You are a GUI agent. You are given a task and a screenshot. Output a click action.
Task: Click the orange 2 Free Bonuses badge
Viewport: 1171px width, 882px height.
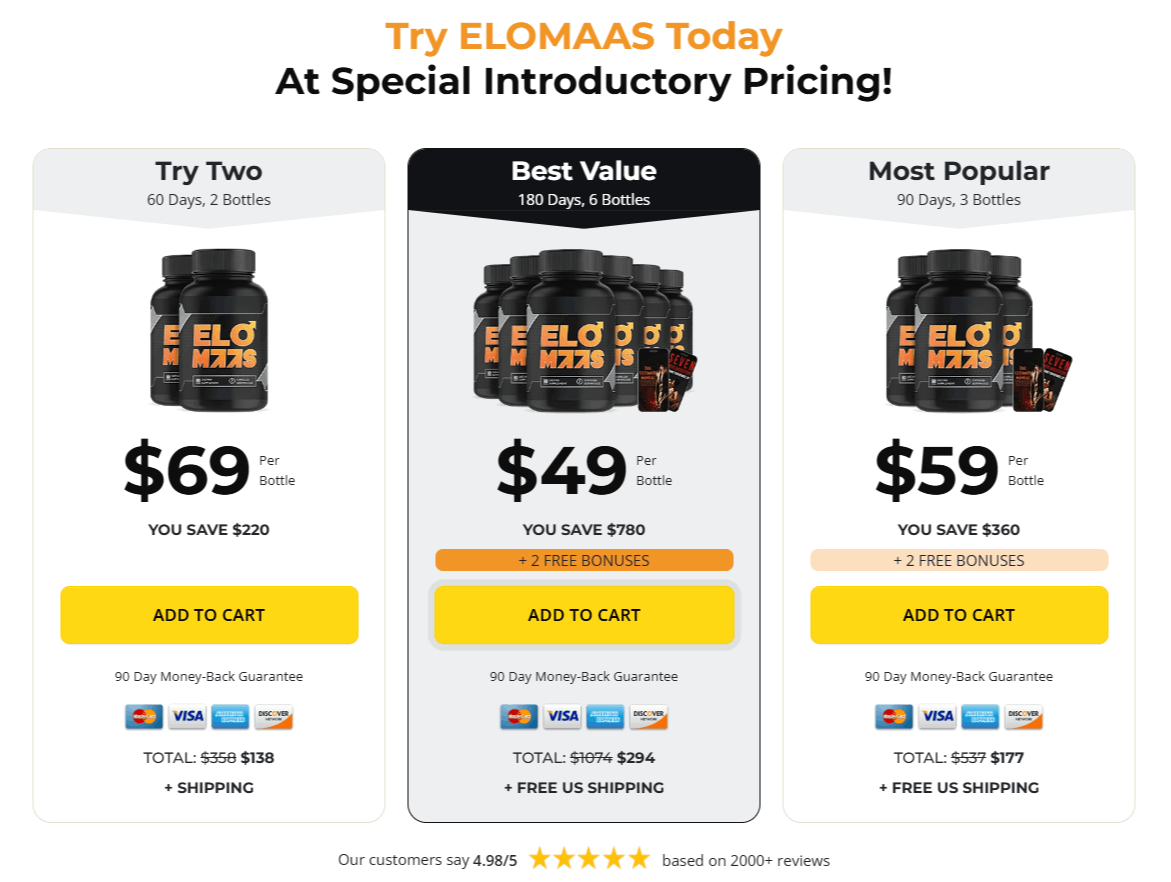click(584, 560)
